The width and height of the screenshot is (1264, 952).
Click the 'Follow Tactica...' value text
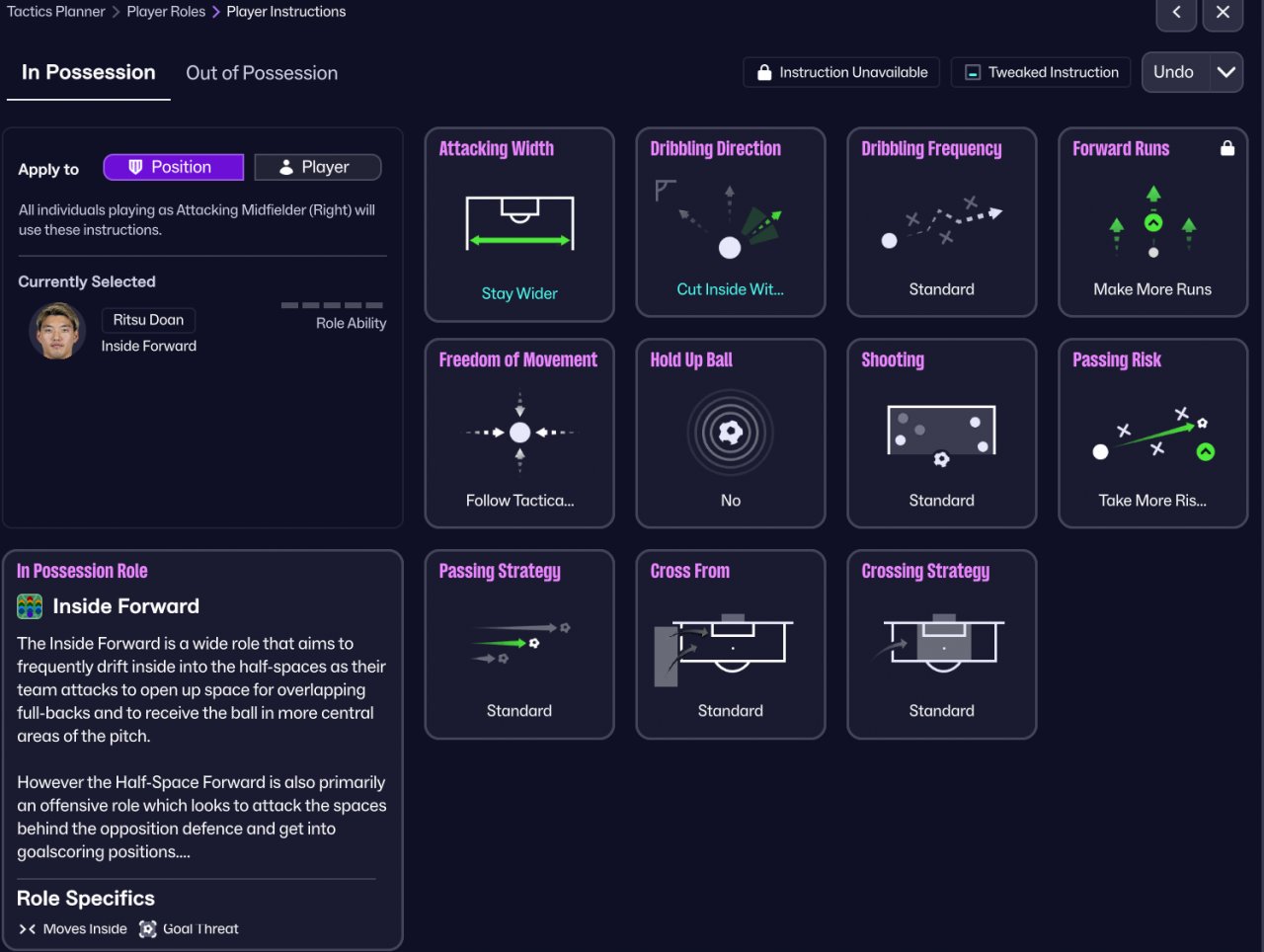(519, 501)
